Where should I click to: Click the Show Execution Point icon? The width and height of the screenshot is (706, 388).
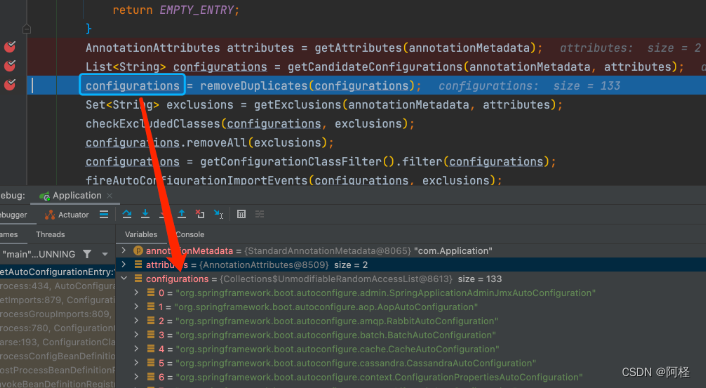click(x=104, y=214)
